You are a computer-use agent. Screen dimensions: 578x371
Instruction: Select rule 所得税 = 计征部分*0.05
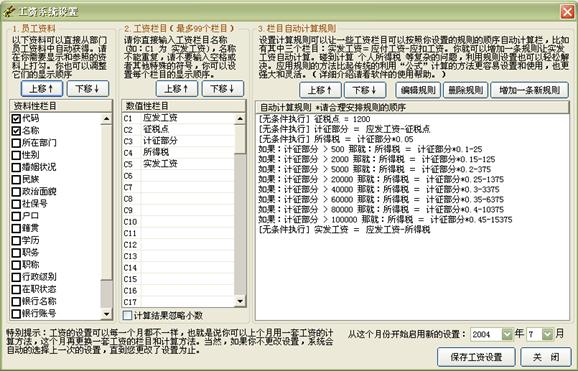[336, 139]
